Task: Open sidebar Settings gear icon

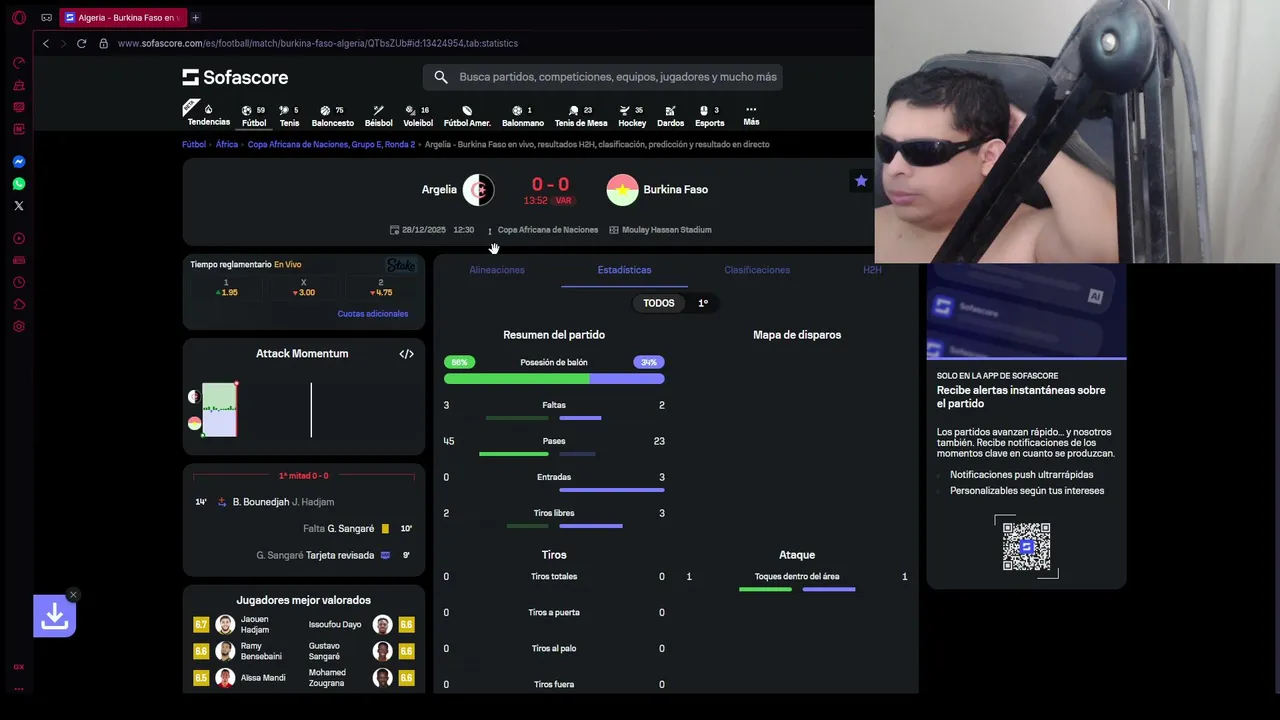Action: [18, 326]
